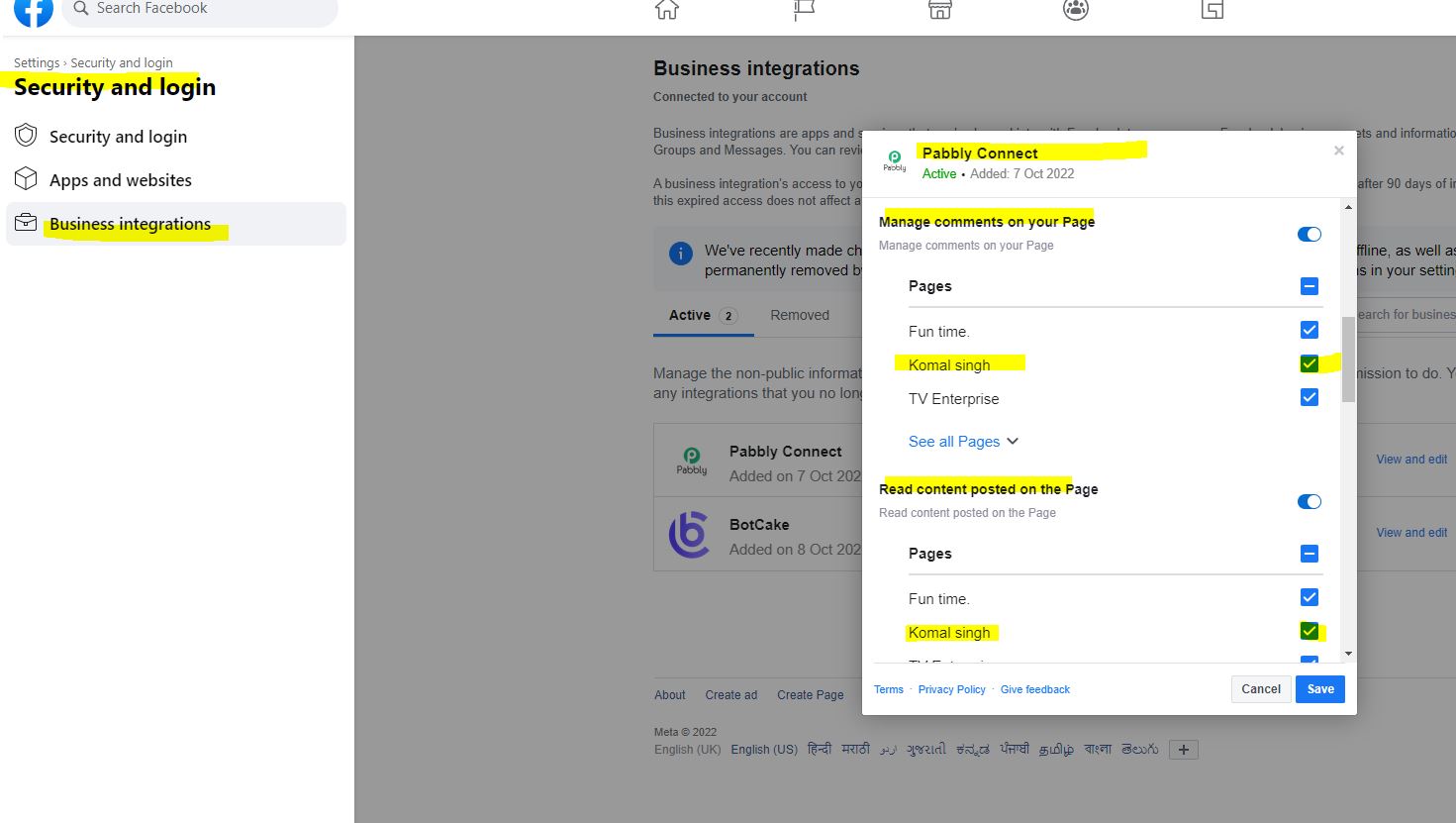Save the Pabbly Connect changes
This screenshot has height=823, width=1456.
pos(1320,689)
